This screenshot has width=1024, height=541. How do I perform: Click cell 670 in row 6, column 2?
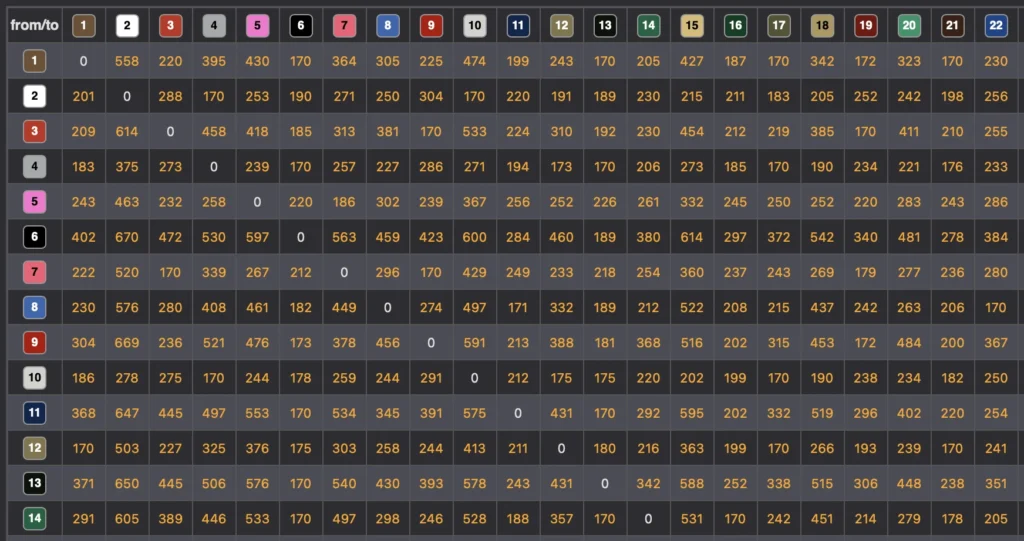127,237
